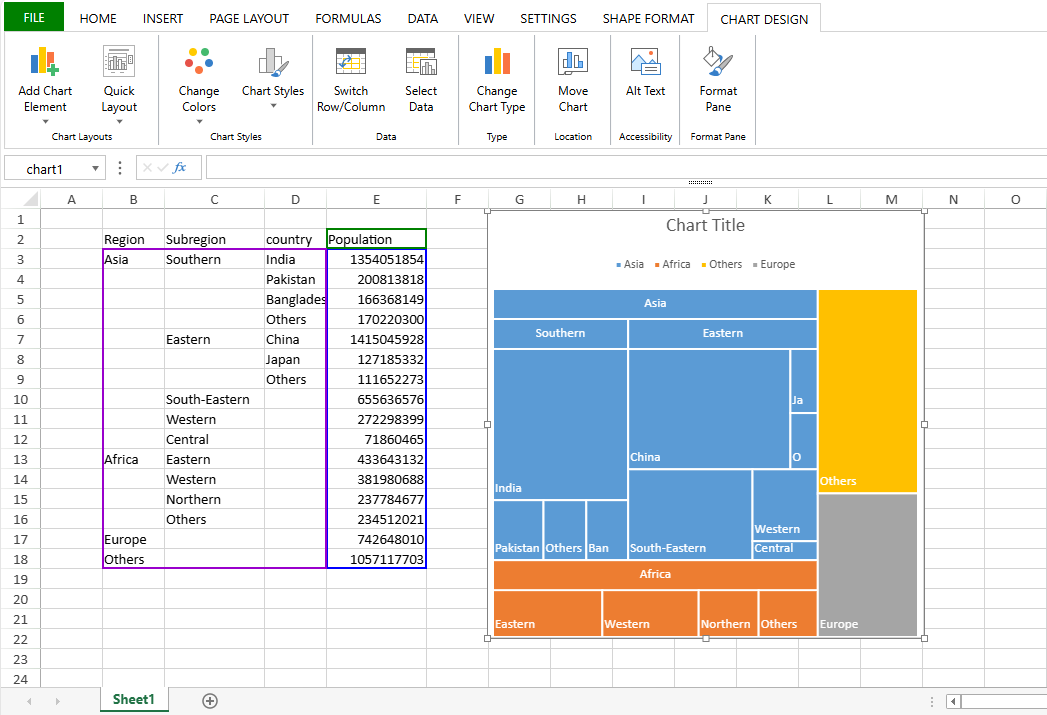1047x715 pixels.
Task: Select the India treemap rectangle
Action: pos(560,424)
